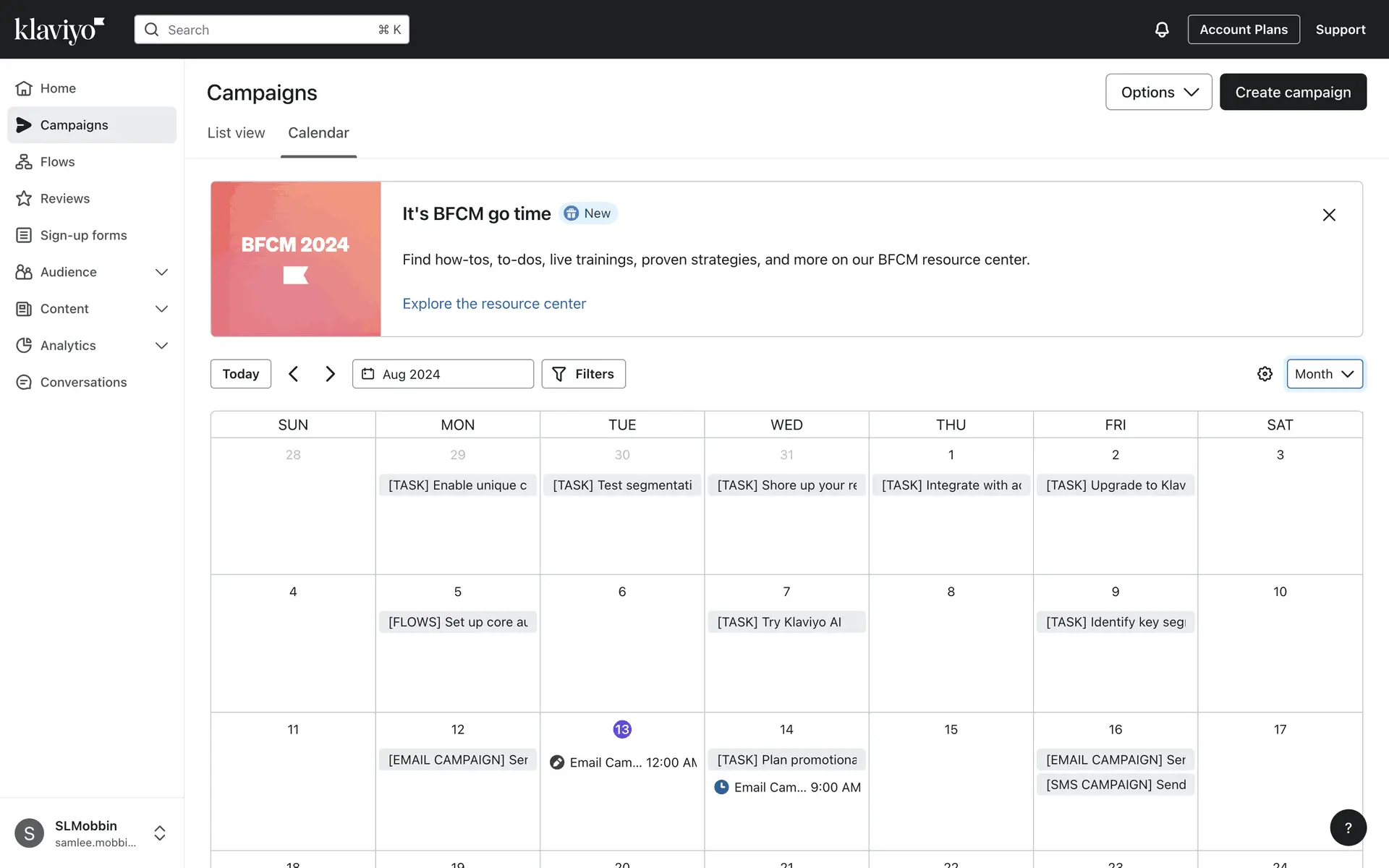Open the Month view dropdown
Image resolution: width=1389 pixels, height=868 pixels.
point(1324,374)
